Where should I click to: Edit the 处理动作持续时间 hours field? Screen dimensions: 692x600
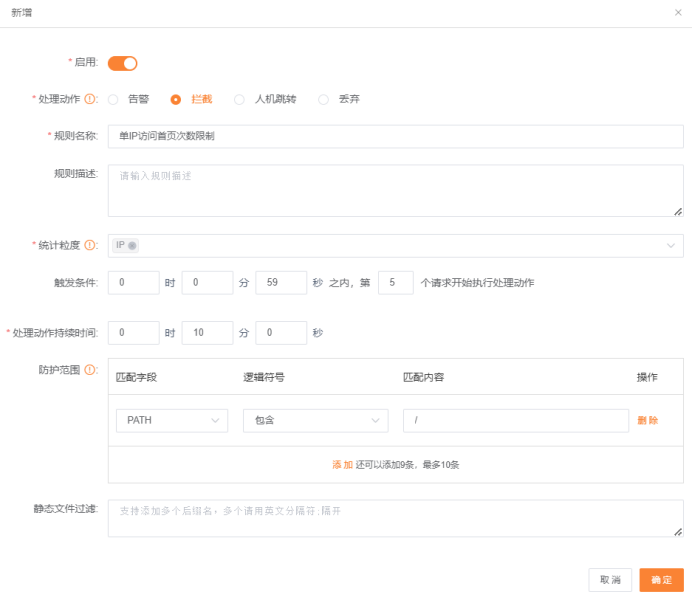pos(134,333)
